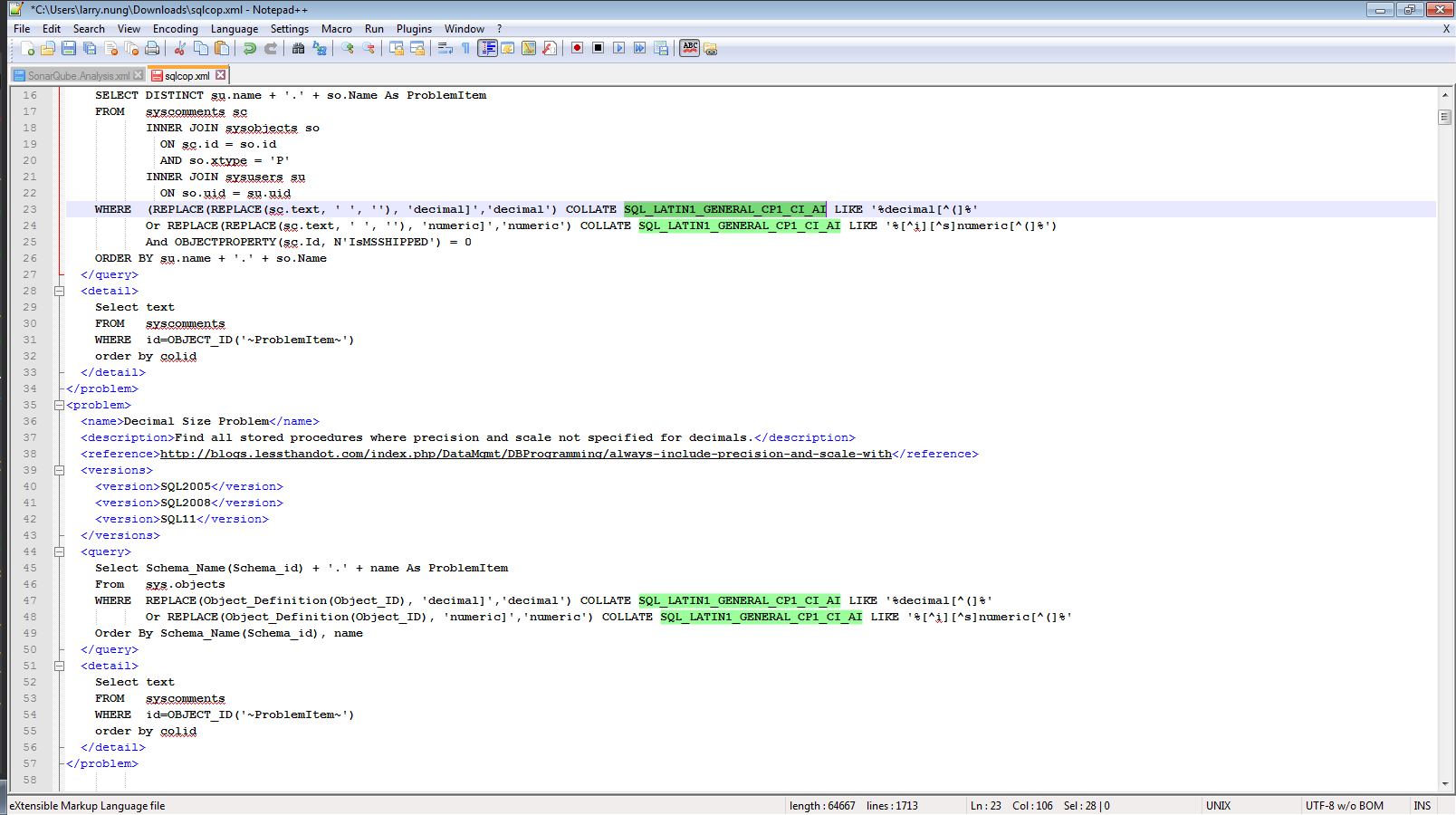
Task: Click the Zoom Out toolbar icon
Action: click(369, 48)
